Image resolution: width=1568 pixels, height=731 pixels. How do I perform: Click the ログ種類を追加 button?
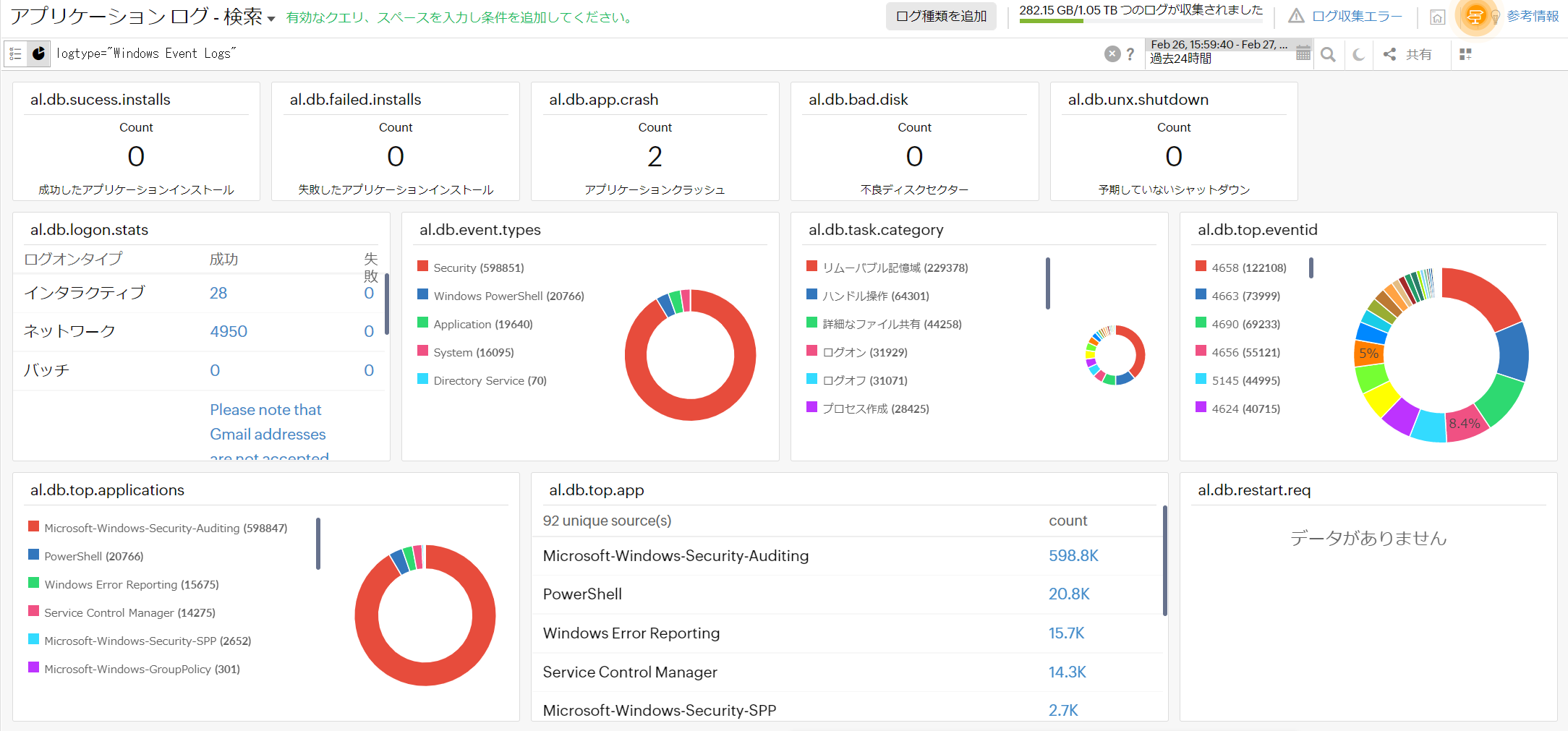click(940, 17)
